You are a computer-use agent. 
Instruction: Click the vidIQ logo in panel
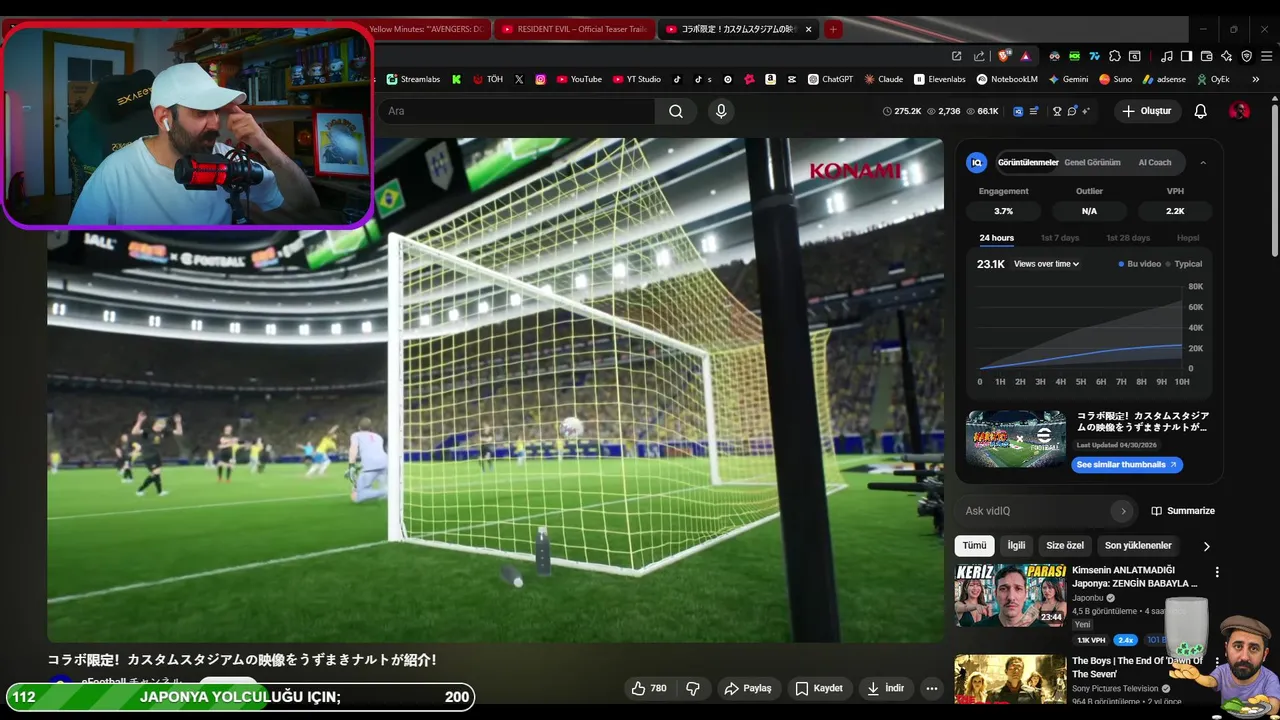977,162
